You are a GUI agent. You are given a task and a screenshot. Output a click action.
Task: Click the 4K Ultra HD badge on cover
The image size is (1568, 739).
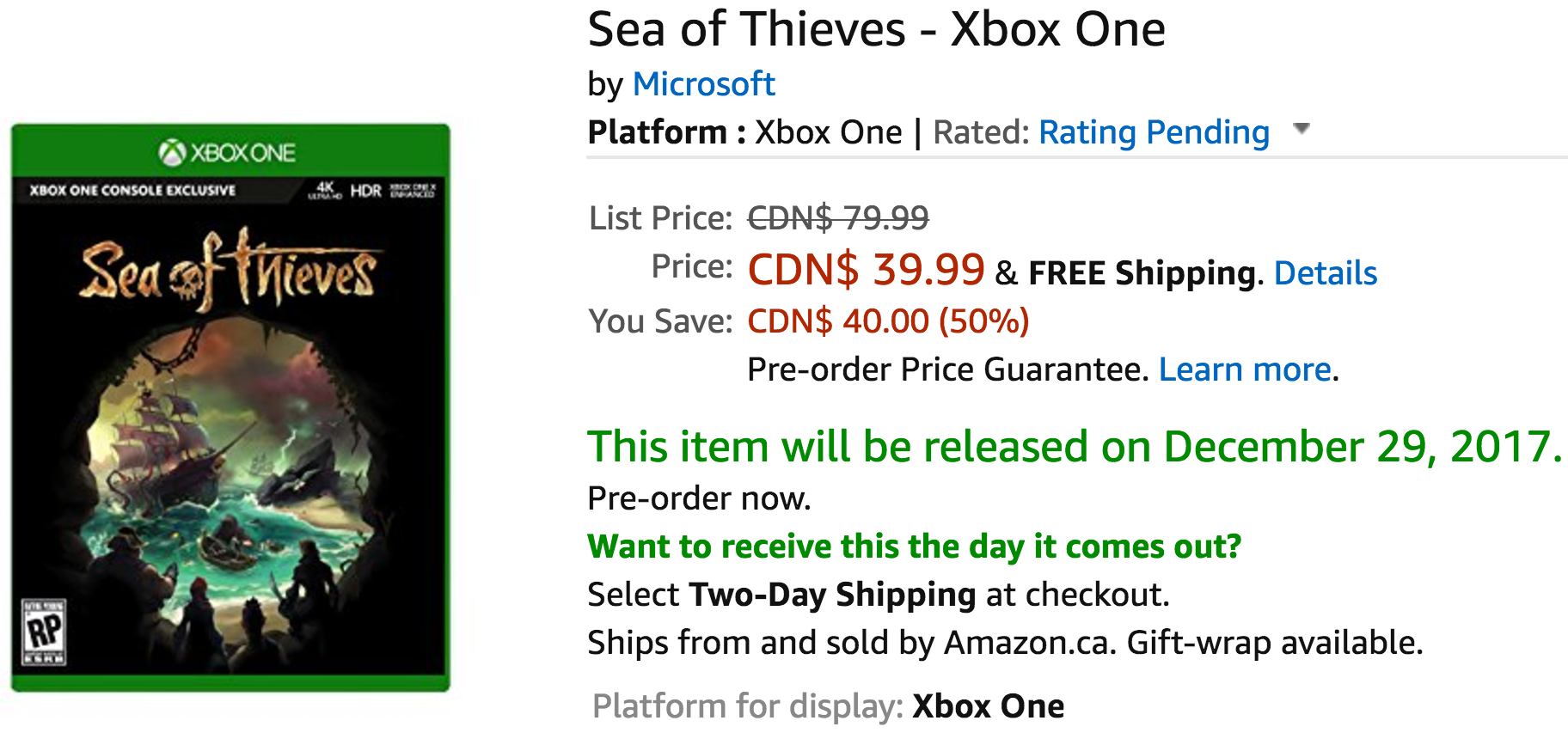(325, 190)
